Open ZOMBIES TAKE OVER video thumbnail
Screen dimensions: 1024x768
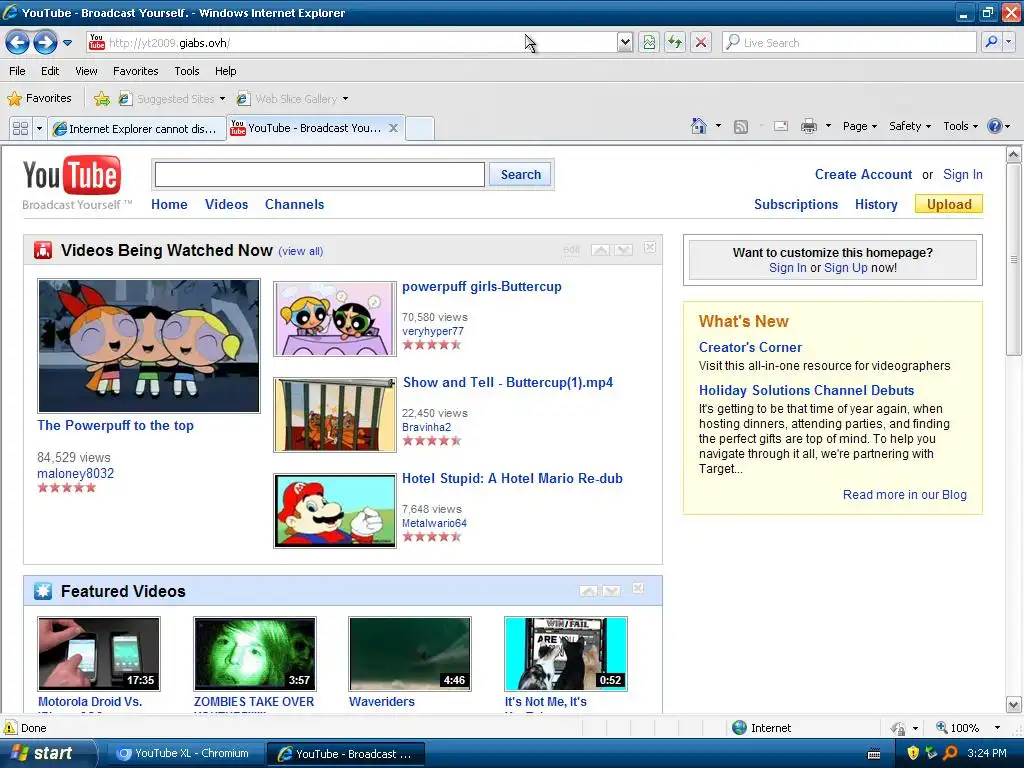(255, 654)
